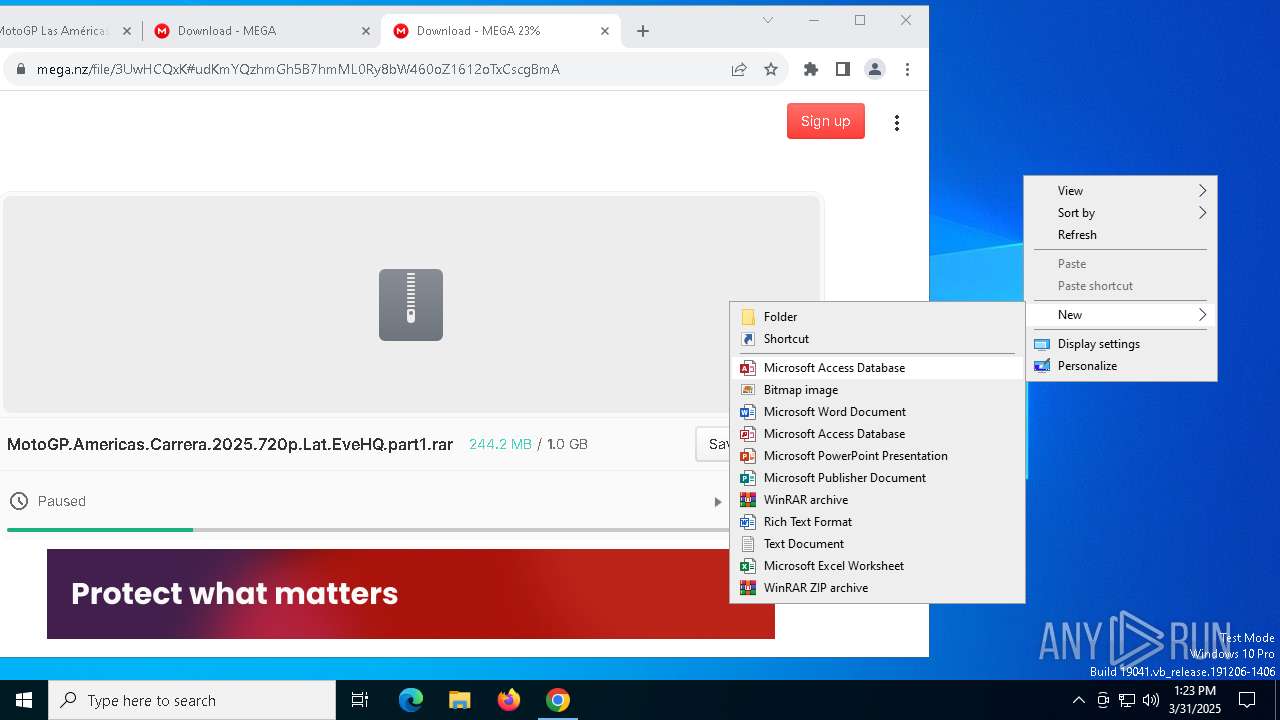
Task: Open Display settings from context menu
Action: point(1120,344)
